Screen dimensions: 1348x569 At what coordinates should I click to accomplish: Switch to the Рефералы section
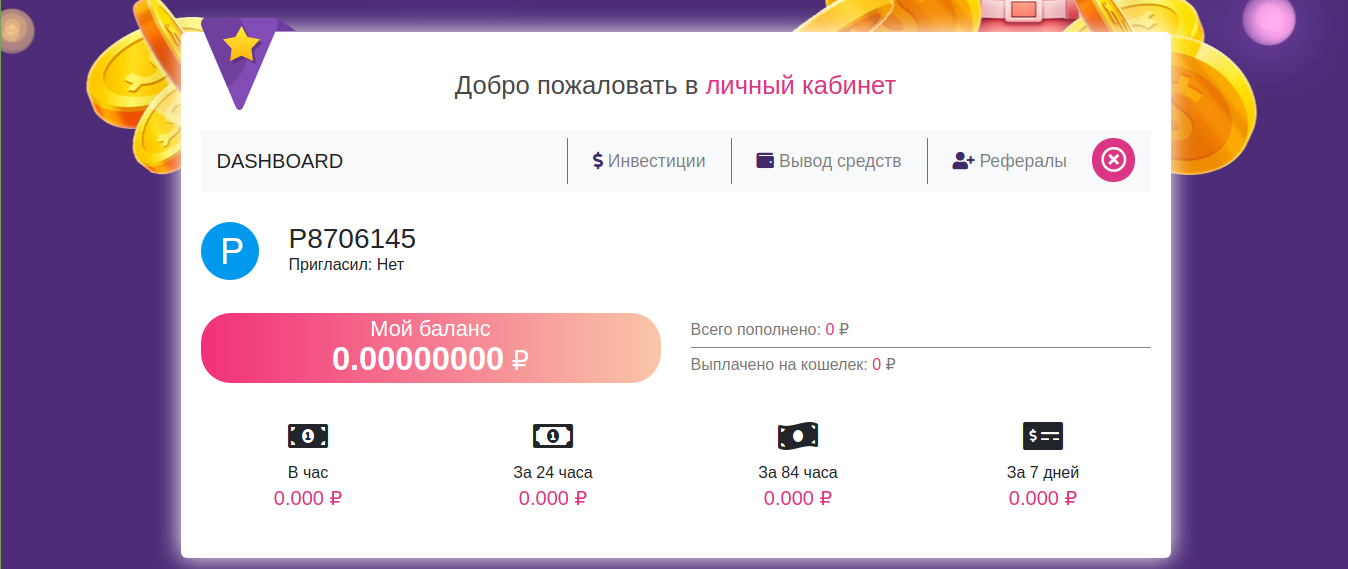coord(1022,161)
